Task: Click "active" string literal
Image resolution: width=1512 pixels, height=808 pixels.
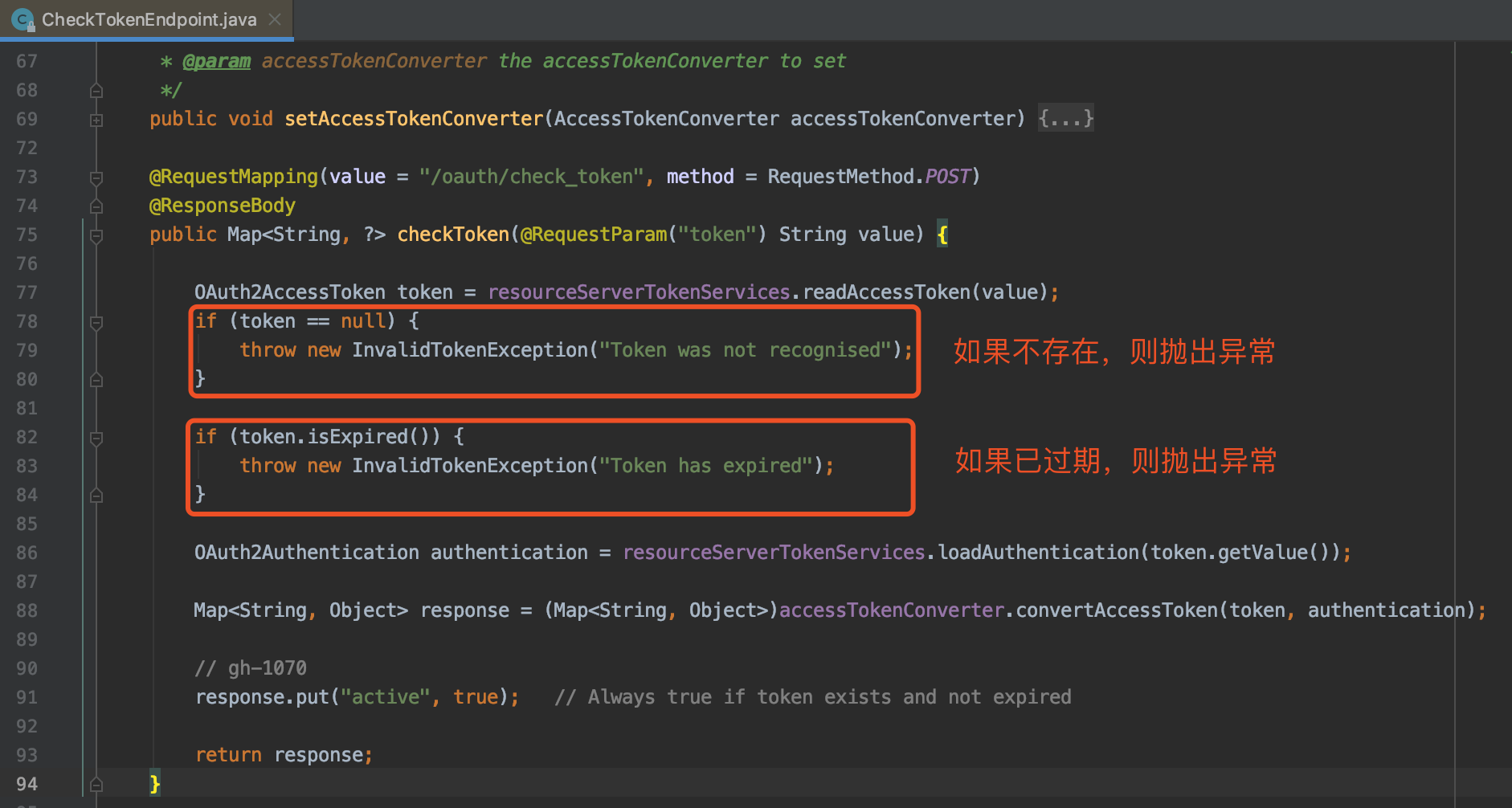Action: click(386, 697)
